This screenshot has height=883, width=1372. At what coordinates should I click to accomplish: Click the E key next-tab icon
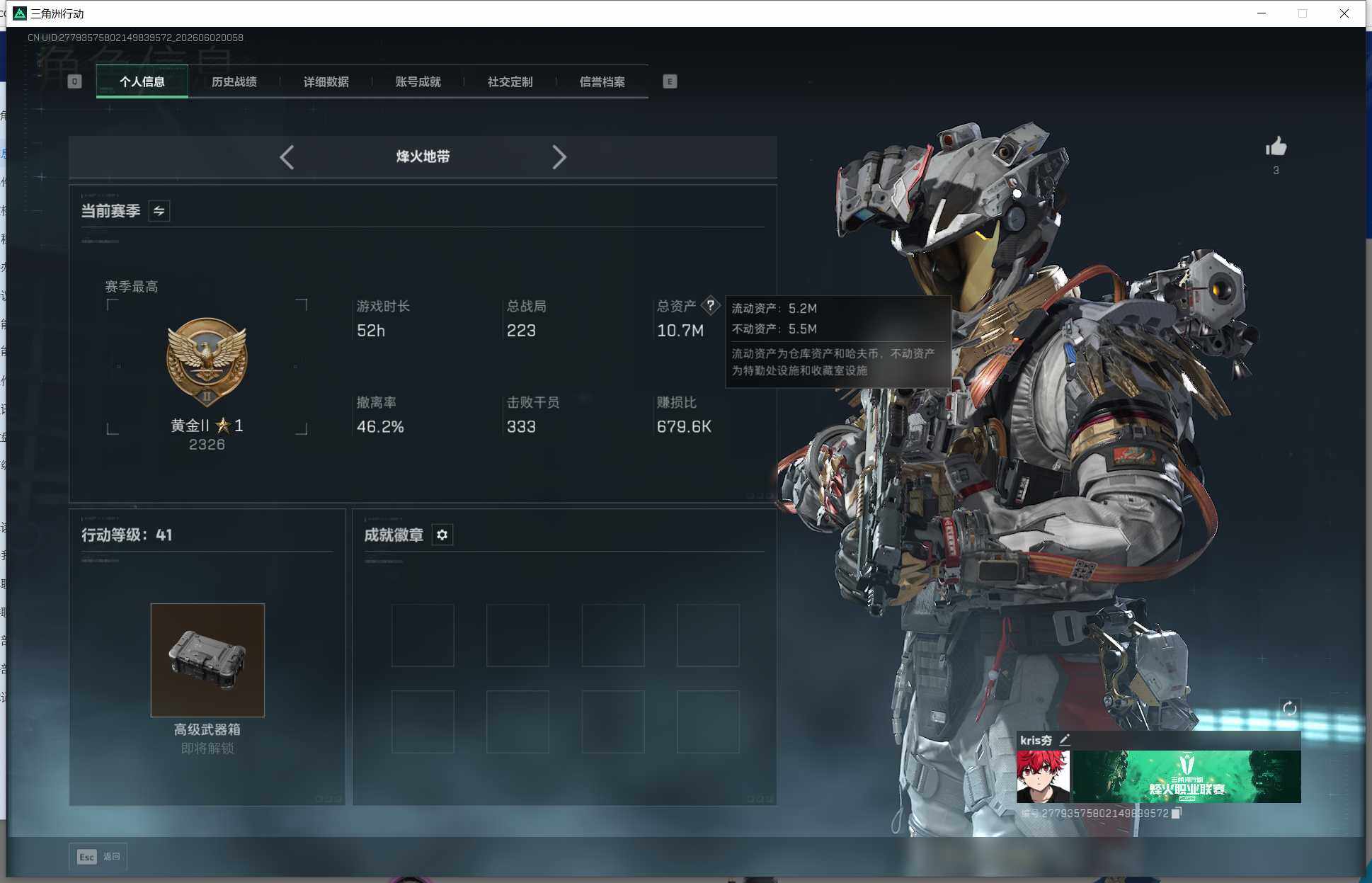[670, 81]
